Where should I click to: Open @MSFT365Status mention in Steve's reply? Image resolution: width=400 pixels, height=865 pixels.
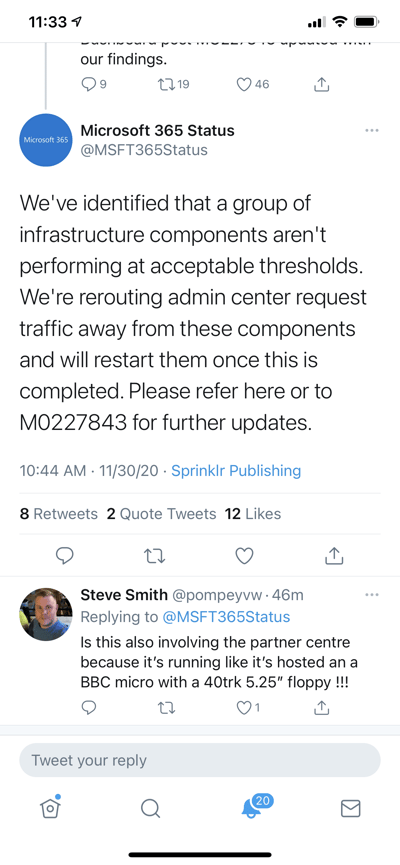point(226,617)
